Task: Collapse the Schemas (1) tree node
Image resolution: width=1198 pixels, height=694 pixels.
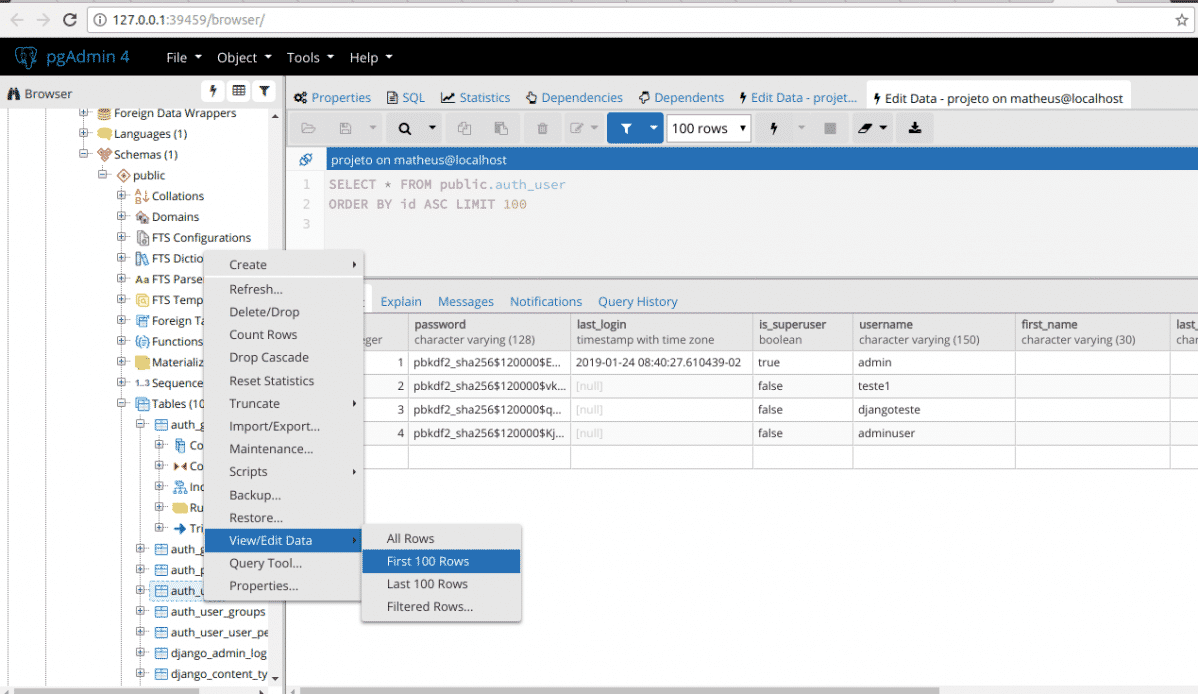Action: 84,155
